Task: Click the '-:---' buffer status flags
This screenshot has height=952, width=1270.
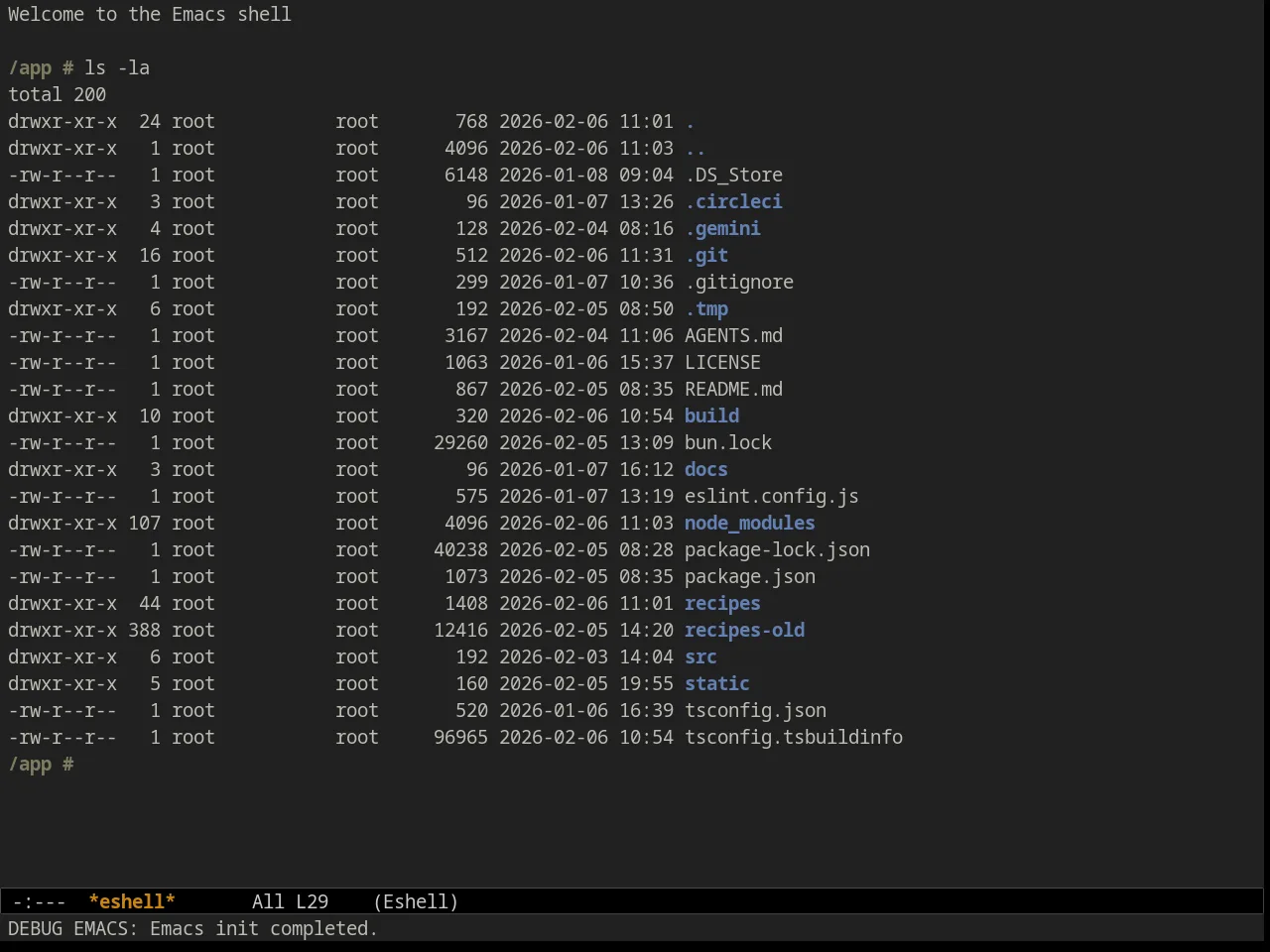Action: 40,901
